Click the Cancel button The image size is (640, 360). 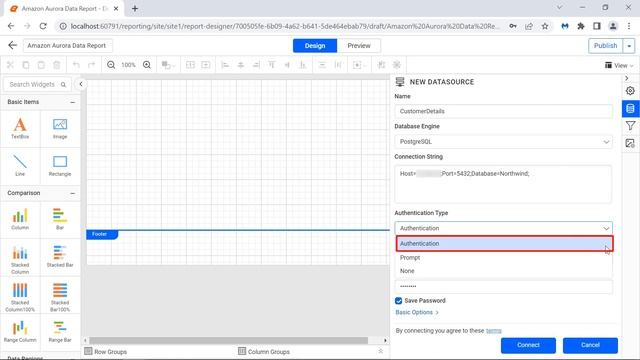click(590, 345)
